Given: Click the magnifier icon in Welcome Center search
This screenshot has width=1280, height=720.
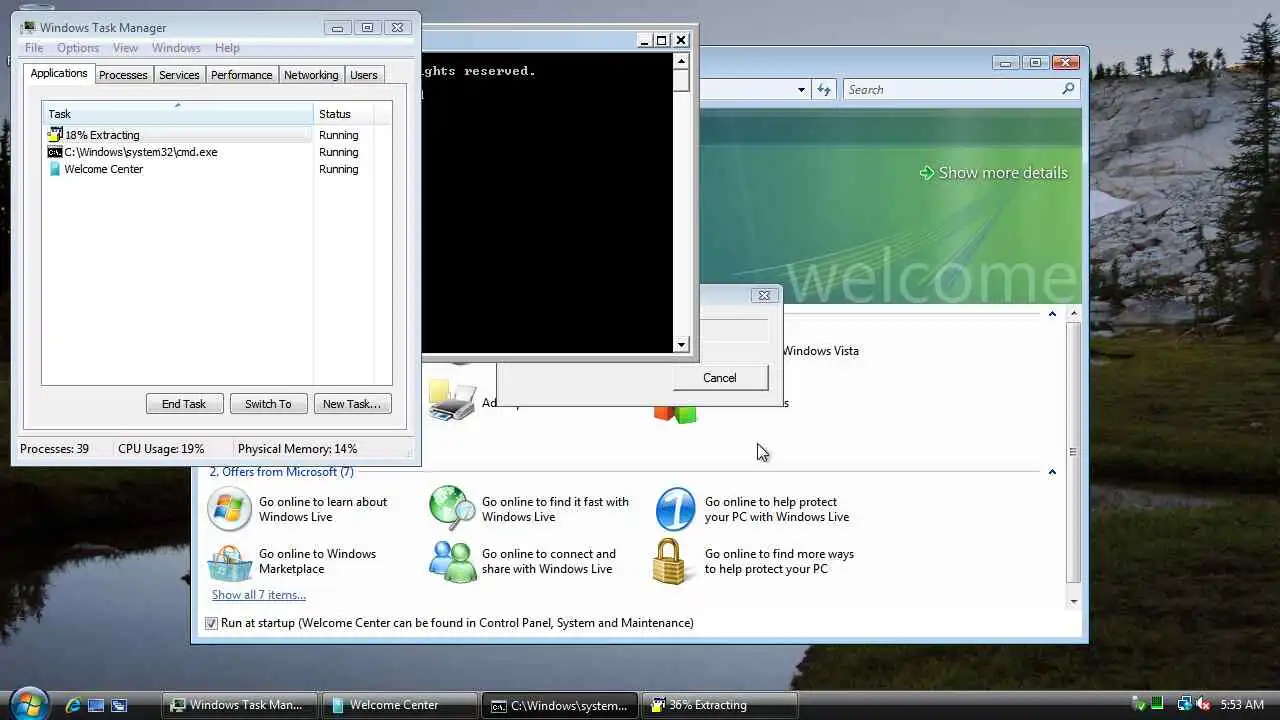Looking at the screenshot, I should (1068, 89).
